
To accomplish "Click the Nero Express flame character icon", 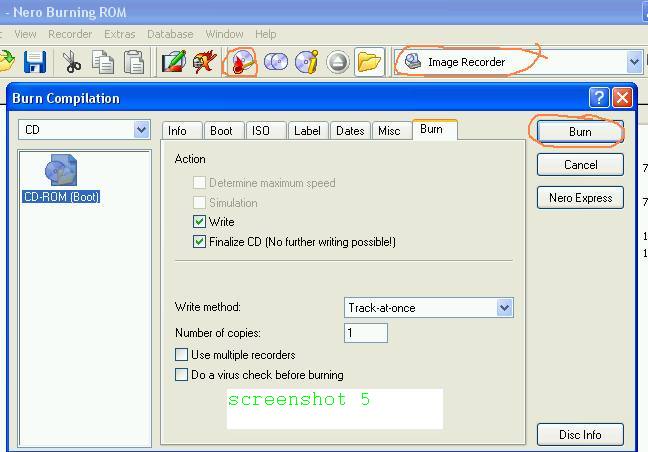I will click(x=205, y=62).
